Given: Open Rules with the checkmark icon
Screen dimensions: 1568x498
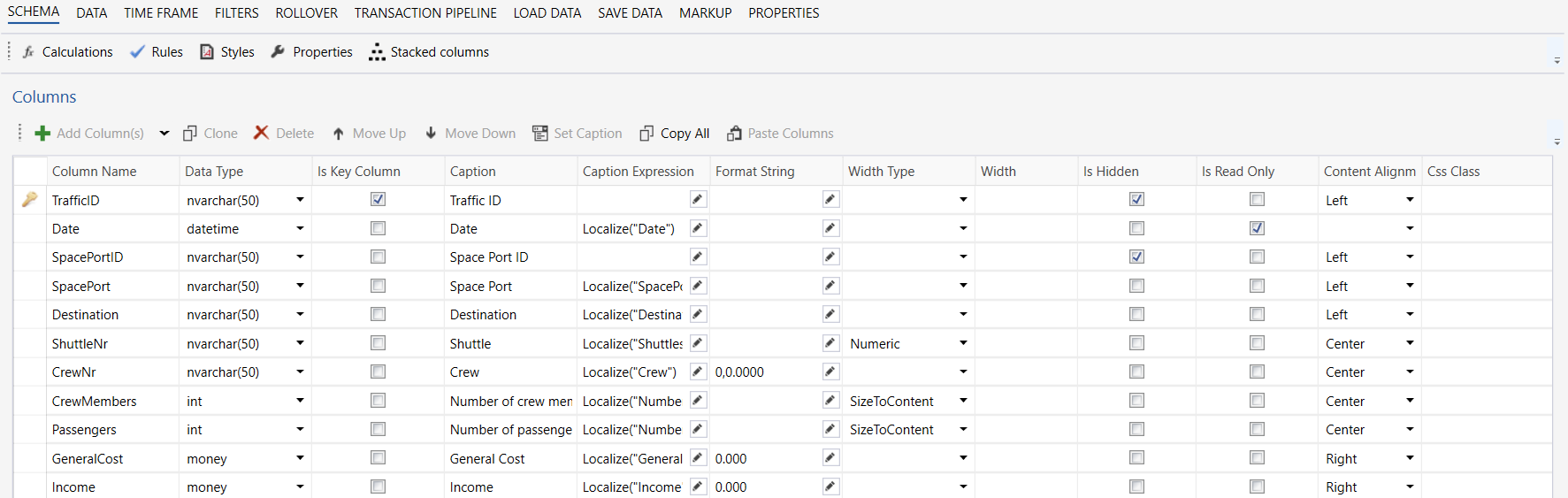Looking at the screenshot, I should 137,52.
